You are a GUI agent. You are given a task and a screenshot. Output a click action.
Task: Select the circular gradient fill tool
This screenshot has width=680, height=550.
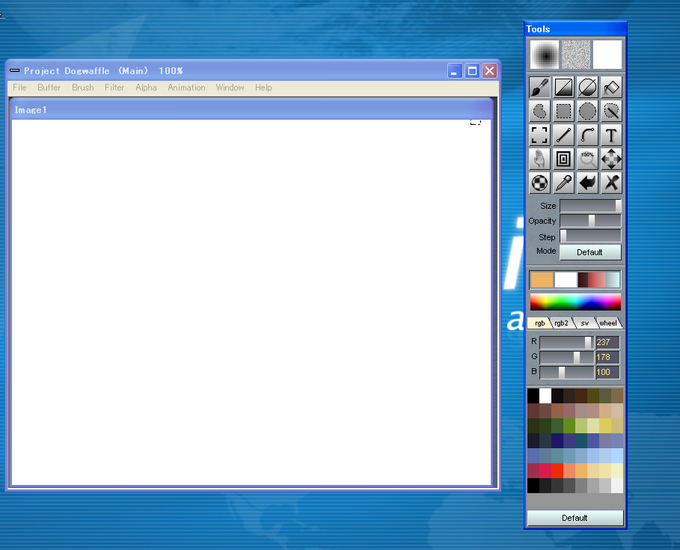point(587,87)
